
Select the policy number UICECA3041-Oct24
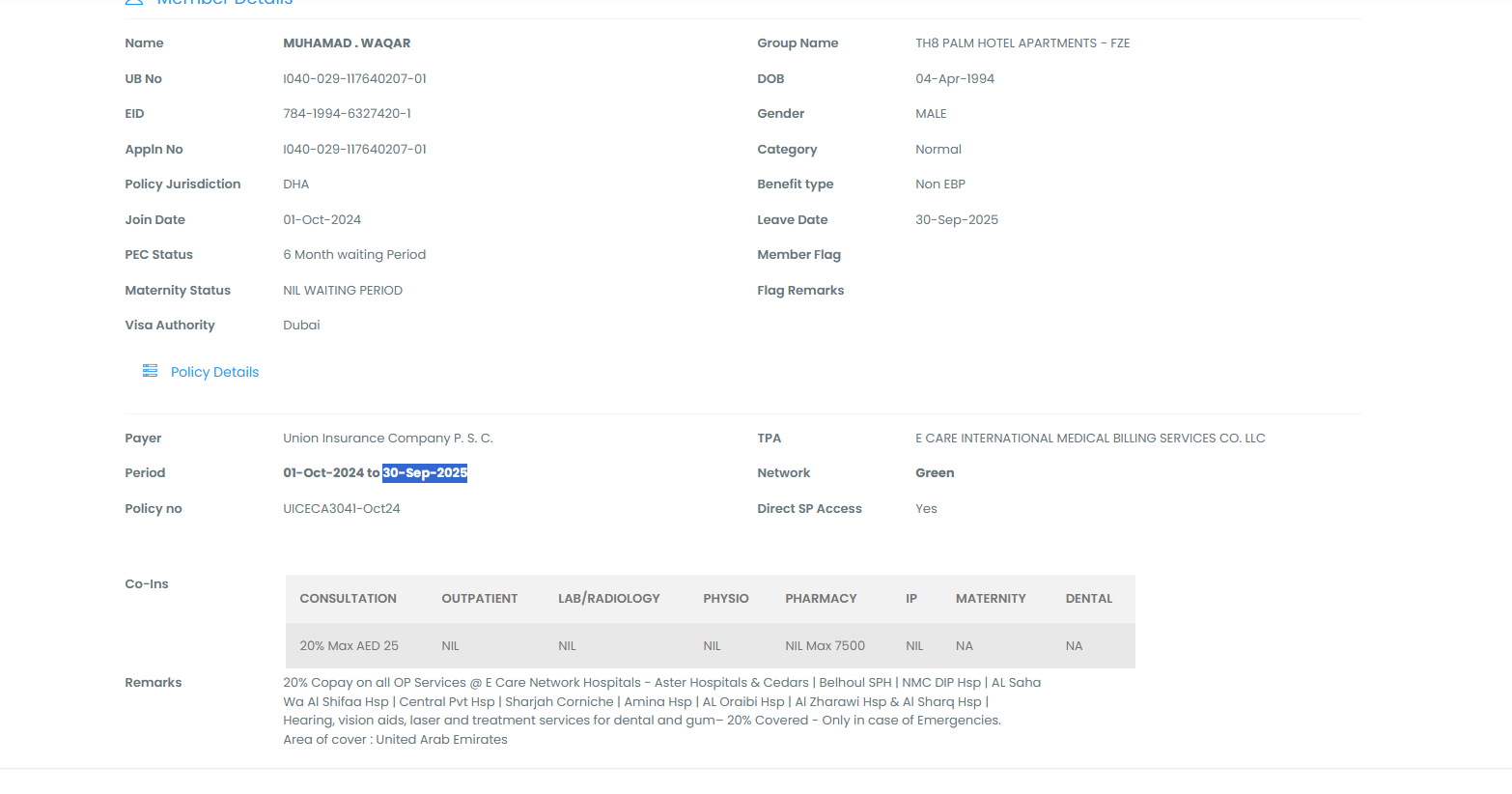click(x=342, y=509)
